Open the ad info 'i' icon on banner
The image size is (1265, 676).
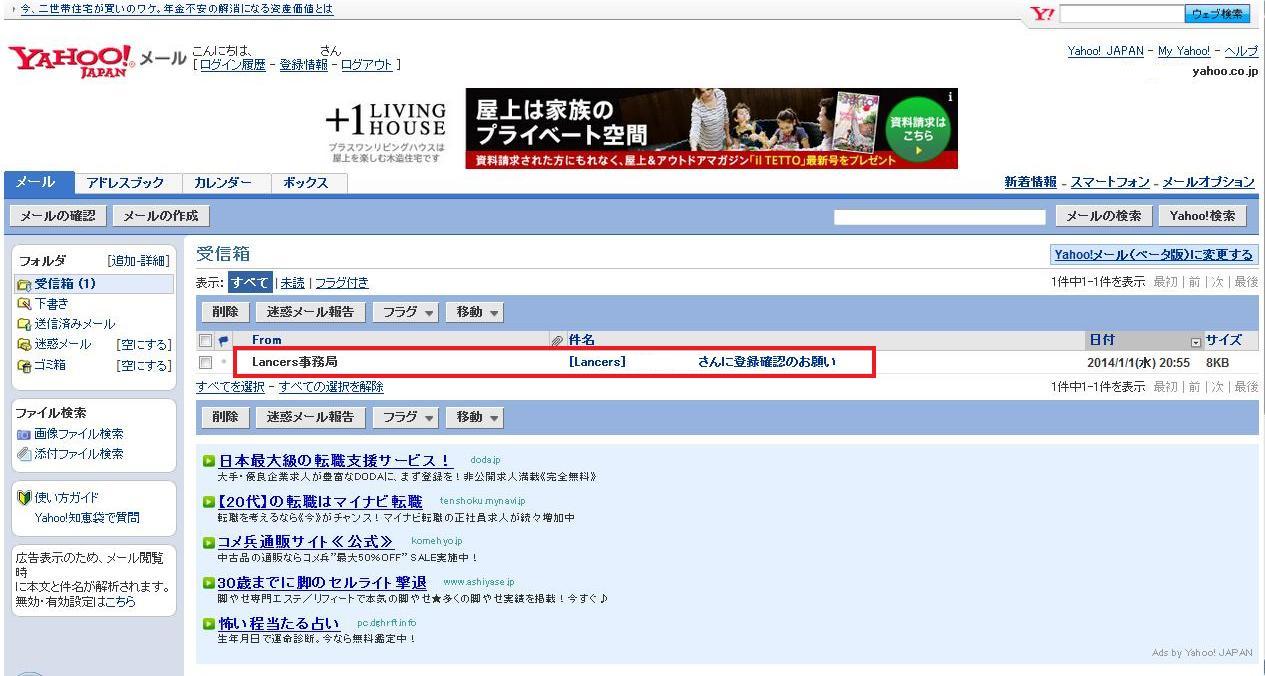pos(950,96)
